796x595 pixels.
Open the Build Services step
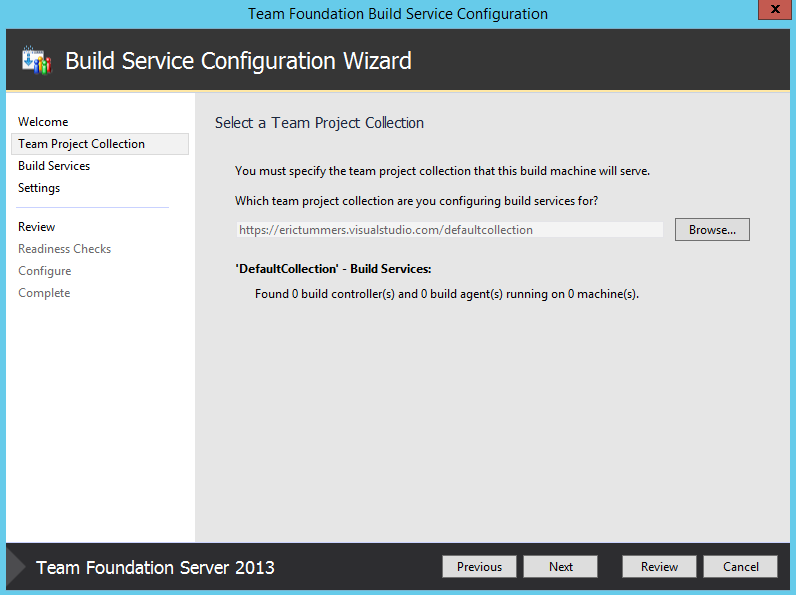coord(54,166)
